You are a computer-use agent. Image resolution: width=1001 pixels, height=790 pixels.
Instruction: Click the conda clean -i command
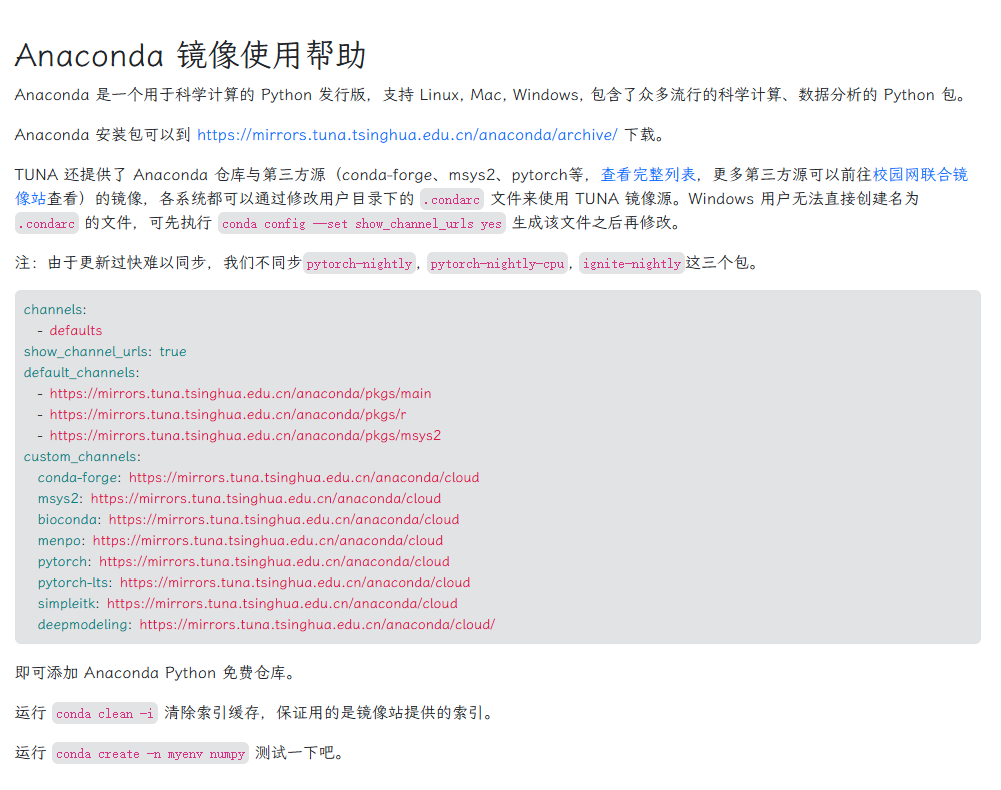(105, 714)
